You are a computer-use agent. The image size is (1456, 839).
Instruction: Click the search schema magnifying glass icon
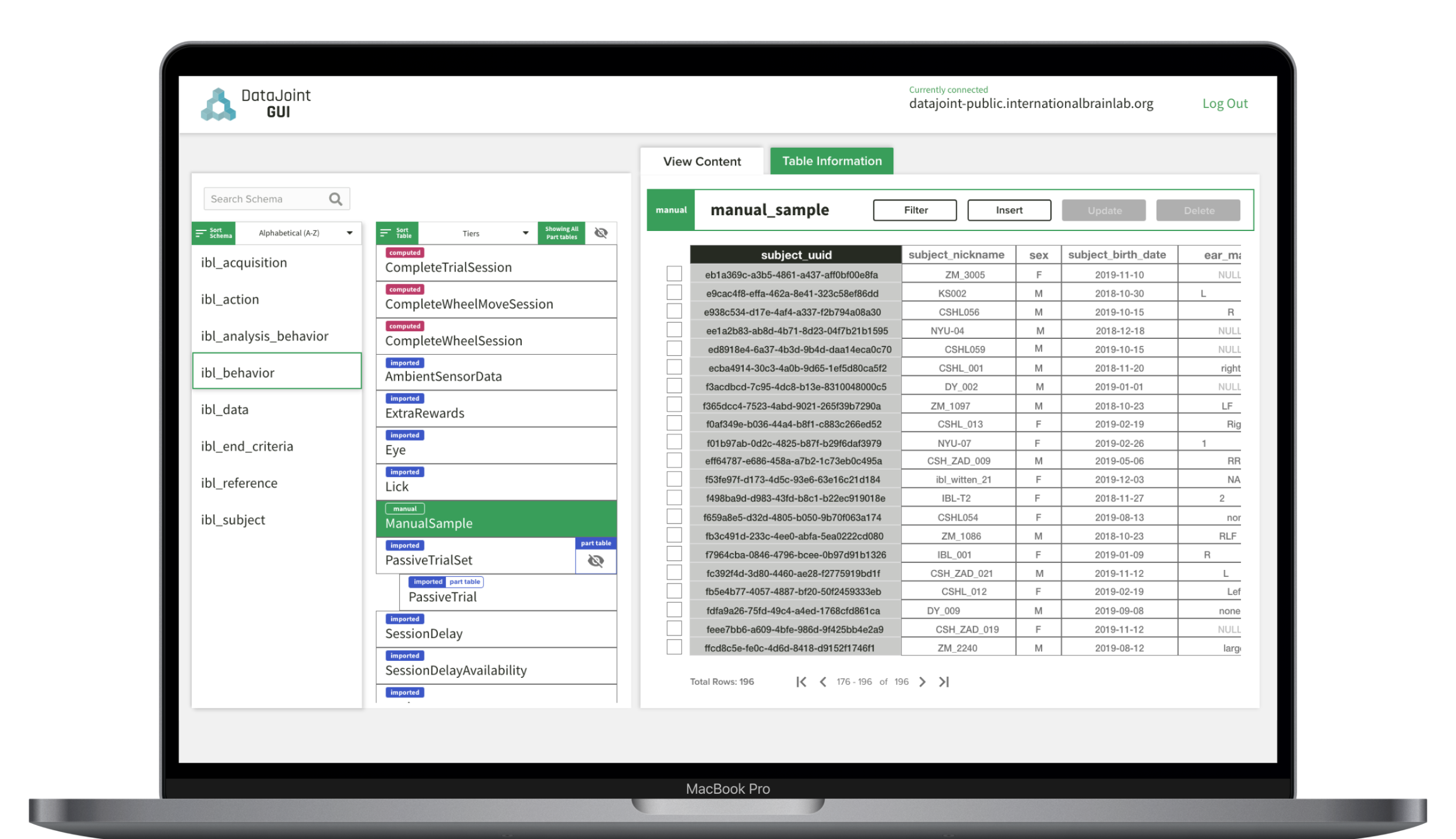[x=337, y=199]
